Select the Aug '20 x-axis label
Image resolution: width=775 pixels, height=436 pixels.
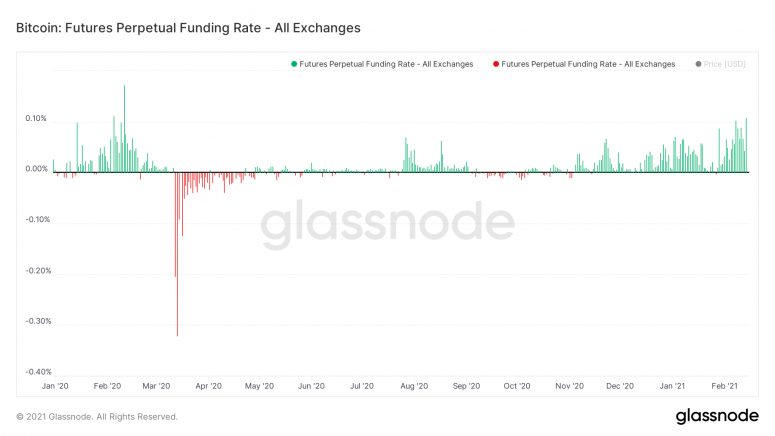[x=414, y=385]
